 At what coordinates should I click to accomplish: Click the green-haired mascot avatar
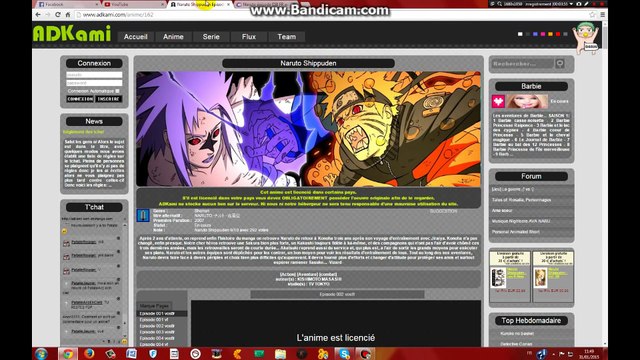pyautogui.click(x=586, y=38)
